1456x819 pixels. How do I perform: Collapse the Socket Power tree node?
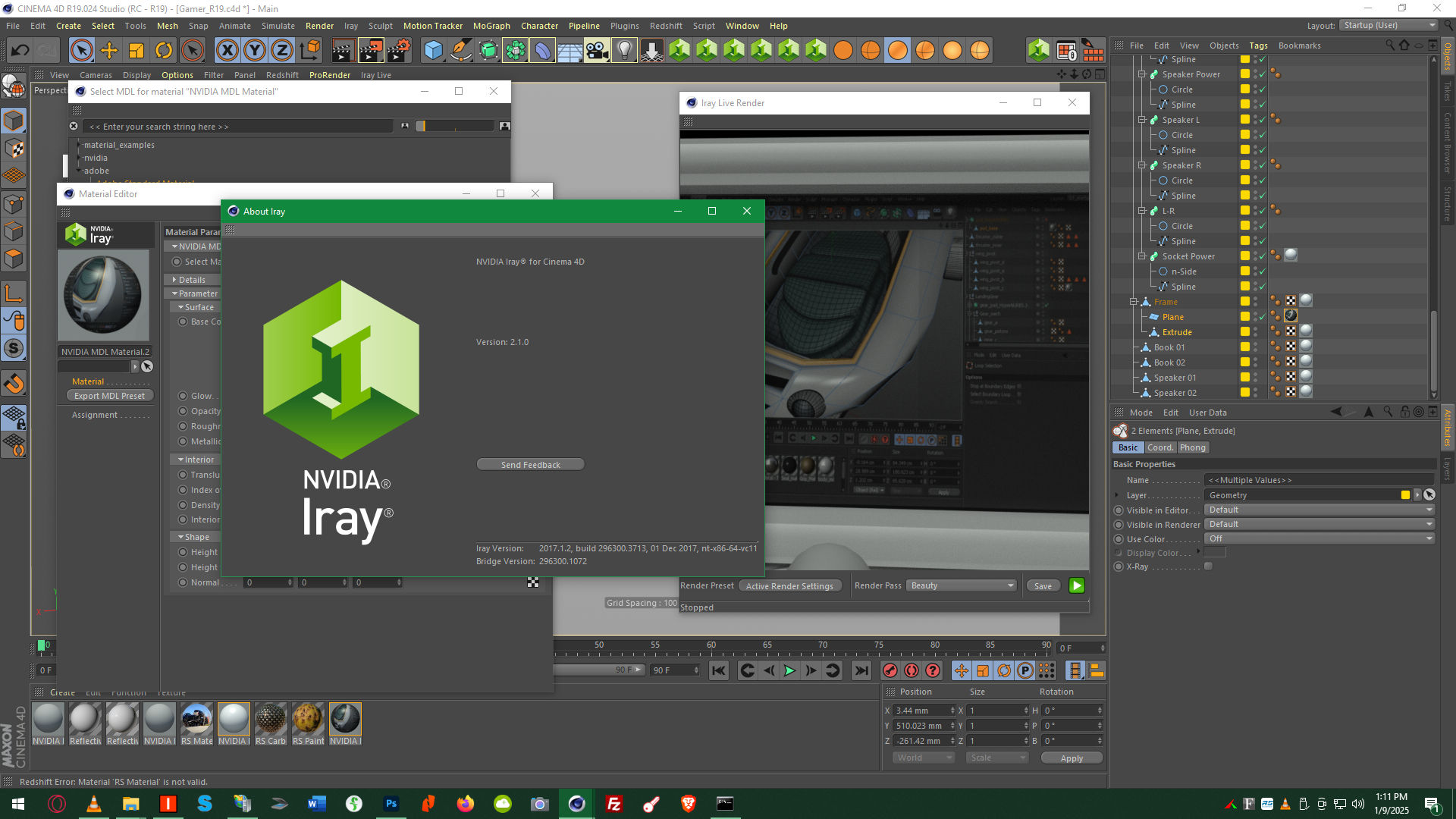(x=1142, y=256)
